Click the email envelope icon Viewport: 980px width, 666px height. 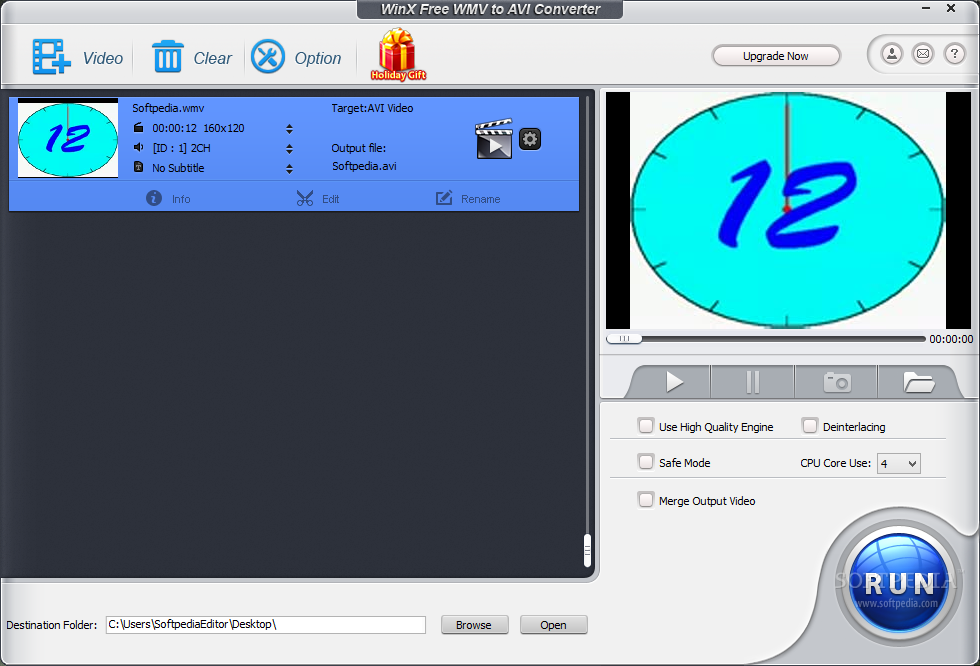pyautogui.click(x=923, y=54)
